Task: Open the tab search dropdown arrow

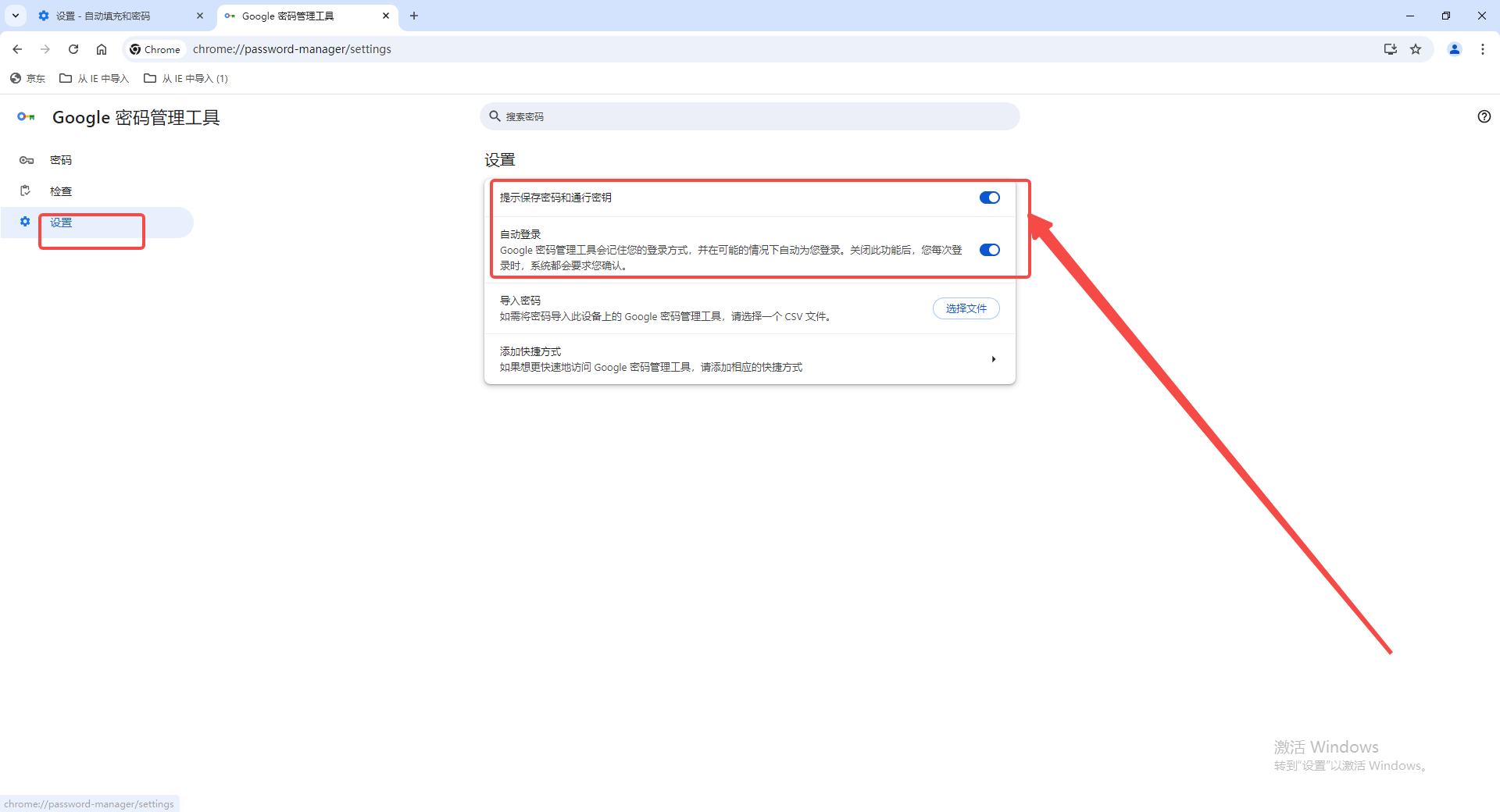Action: [x=16, y=16]
